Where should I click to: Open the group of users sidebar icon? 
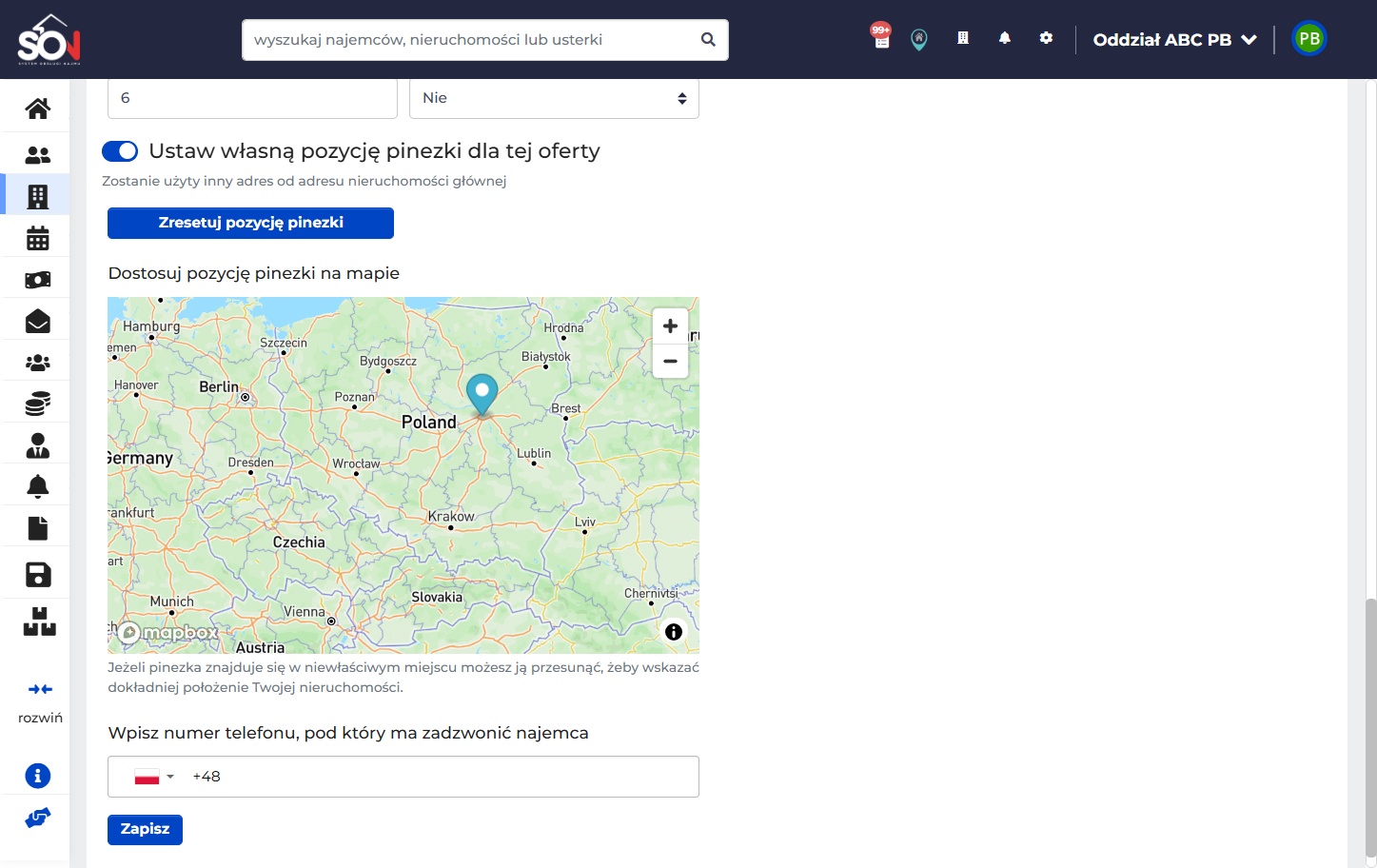tap(37, 363)
